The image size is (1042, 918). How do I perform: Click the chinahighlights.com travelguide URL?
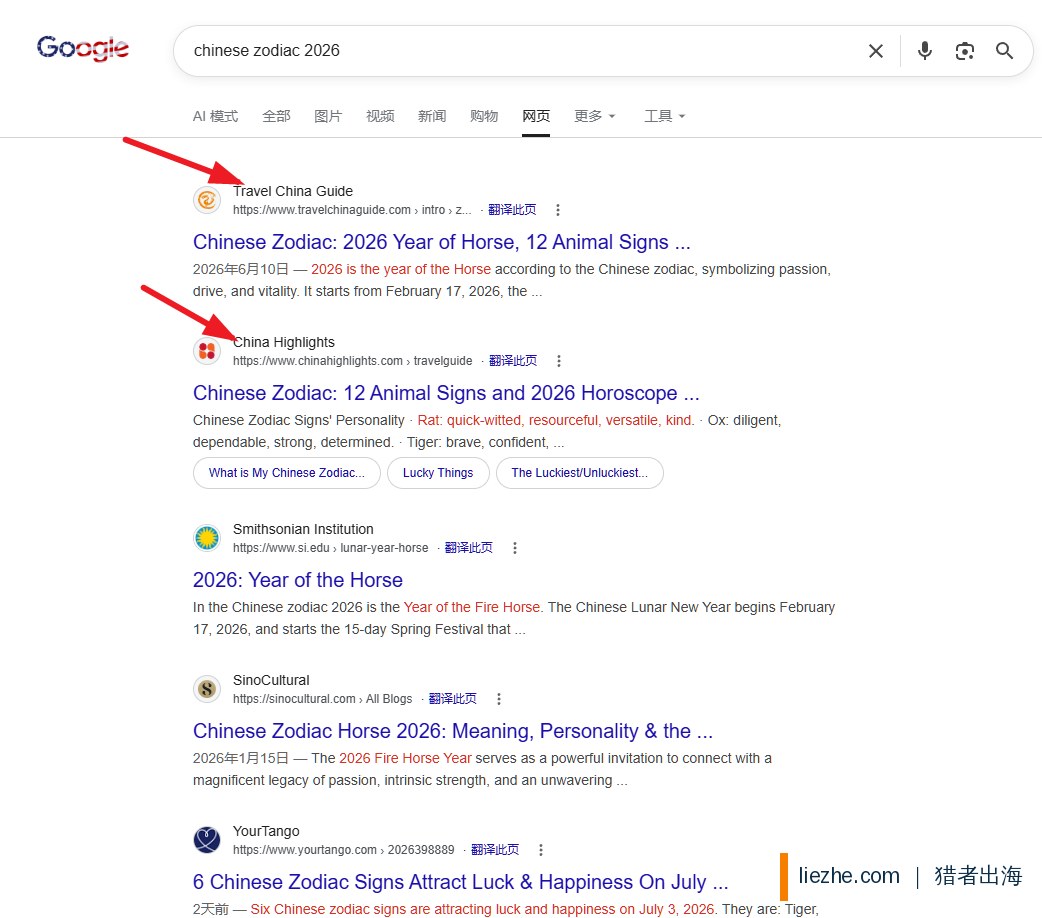[352, 361]
